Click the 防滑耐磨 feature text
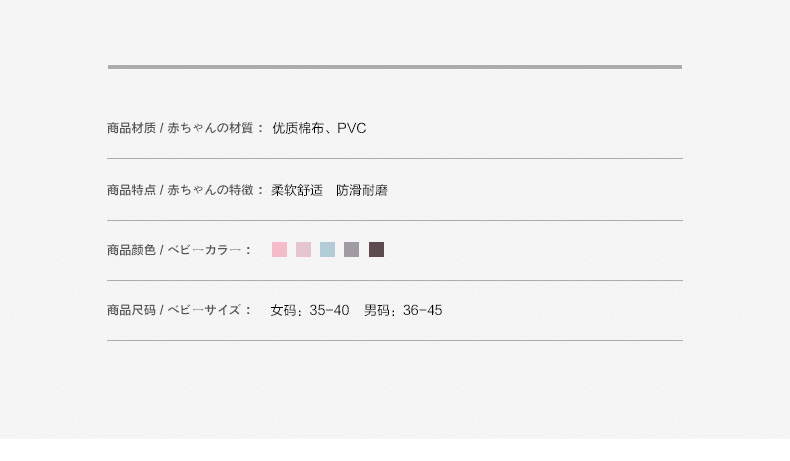The width and height of the screenshot is (790, 461). pos(362,190)
